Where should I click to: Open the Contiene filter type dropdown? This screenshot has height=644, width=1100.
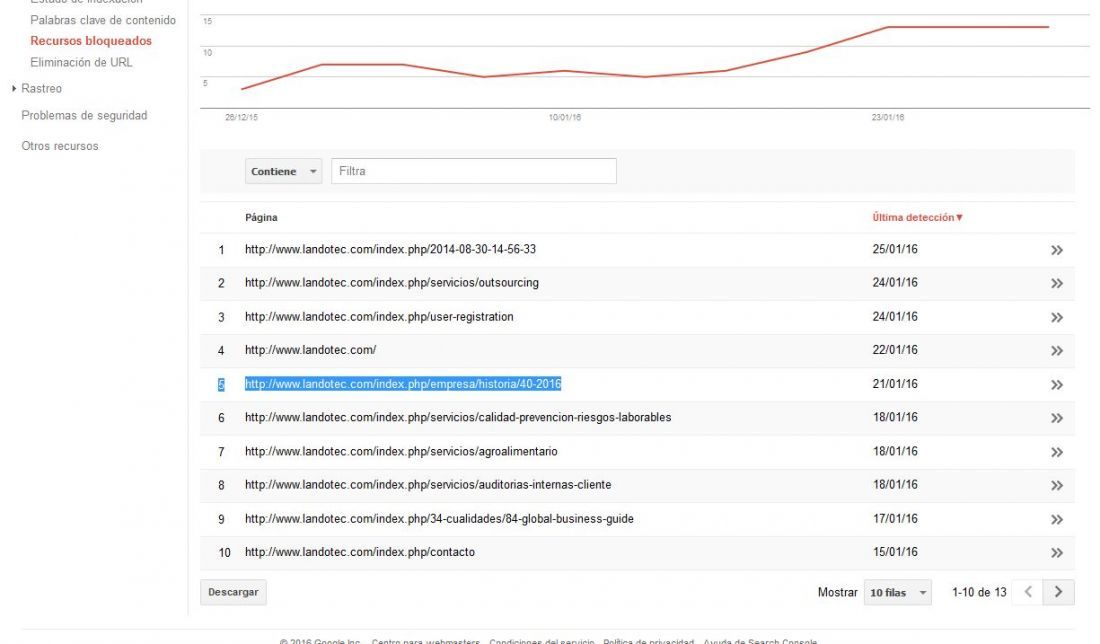[283, 171]
